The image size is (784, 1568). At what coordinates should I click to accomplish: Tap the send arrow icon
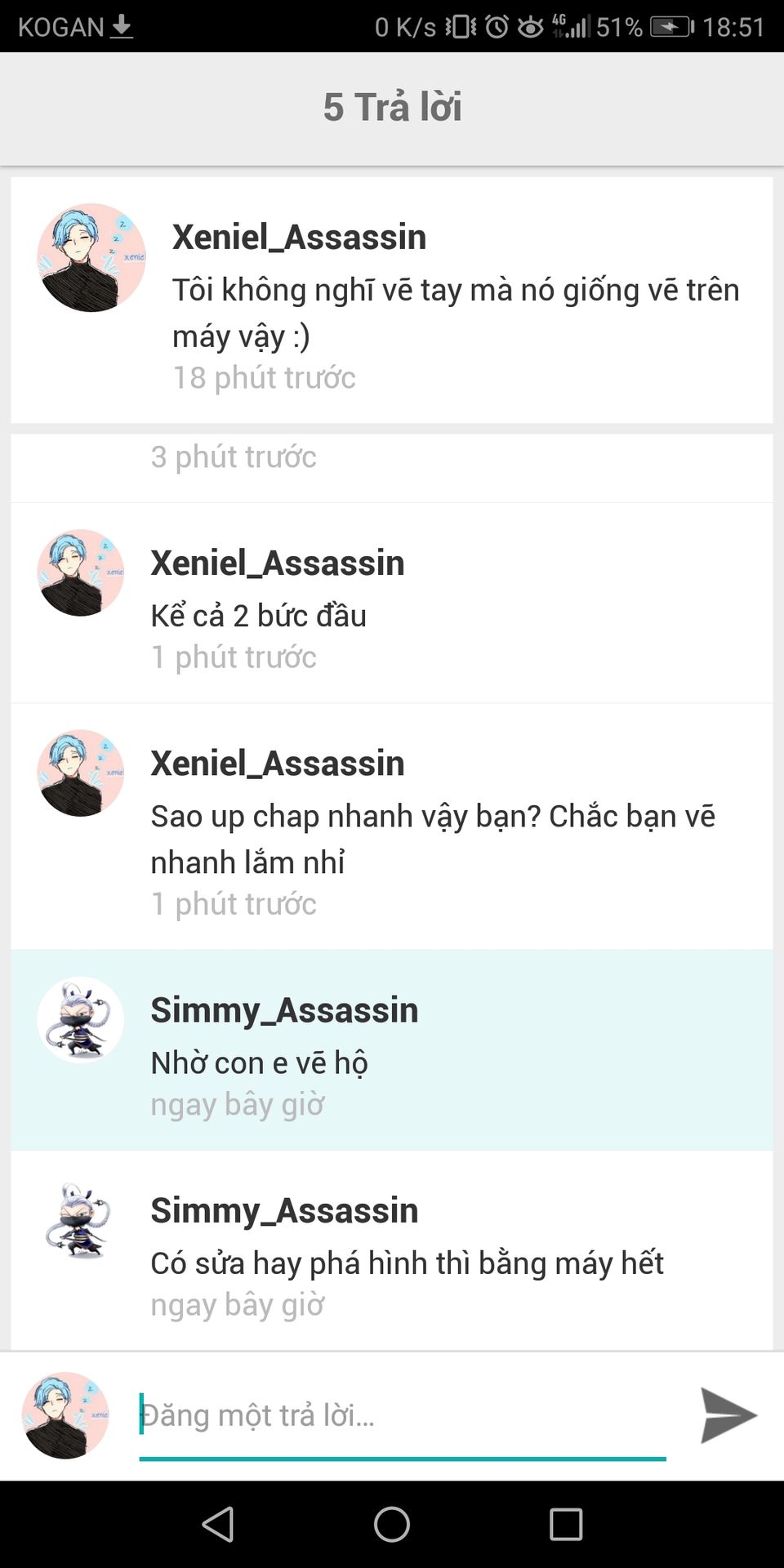click(728, 1415)
